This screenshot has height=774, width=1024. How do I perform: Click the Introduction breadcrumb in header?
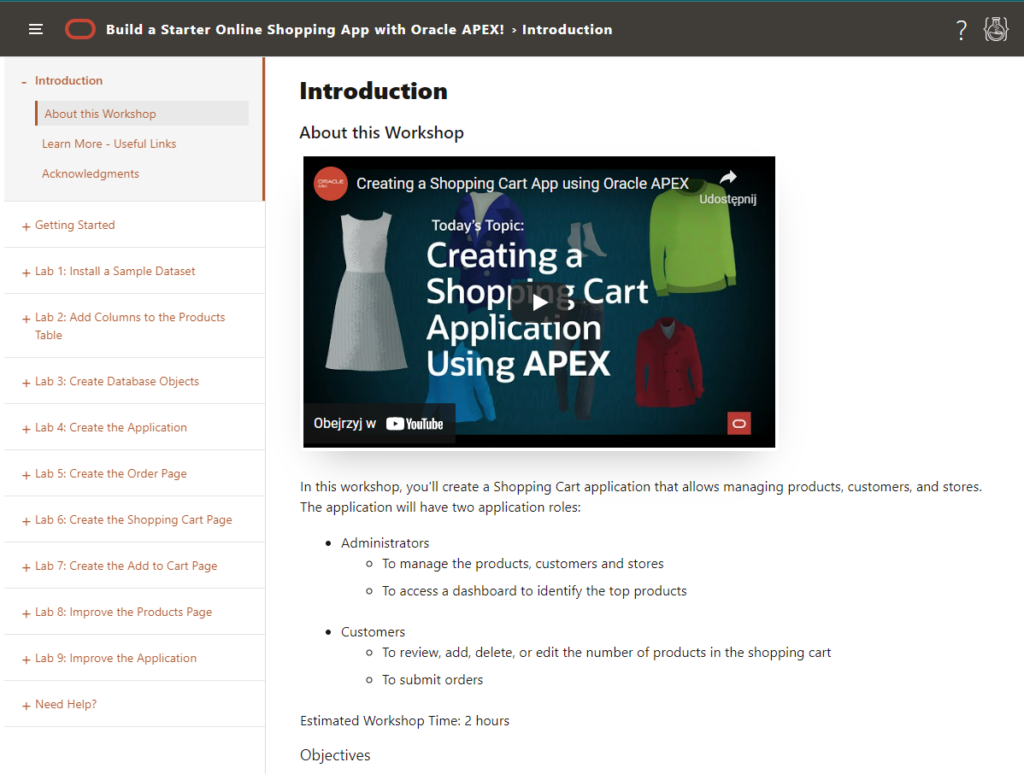coord(567,29)
